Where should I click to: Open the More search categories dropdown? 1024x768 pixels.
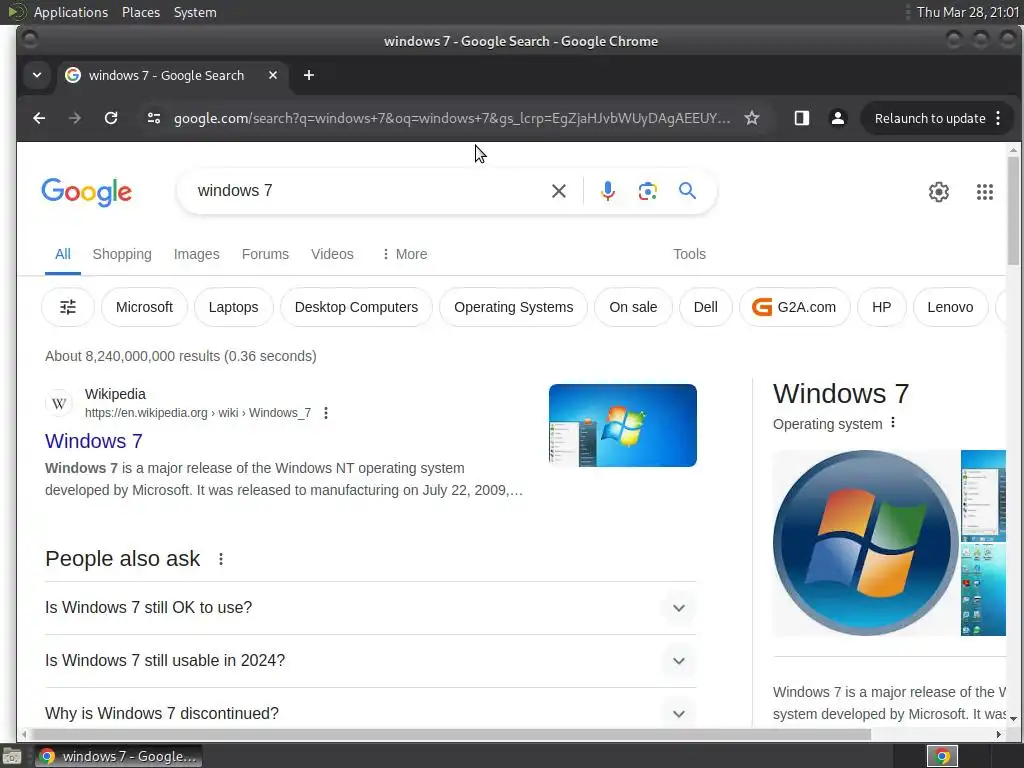[404, 254]
